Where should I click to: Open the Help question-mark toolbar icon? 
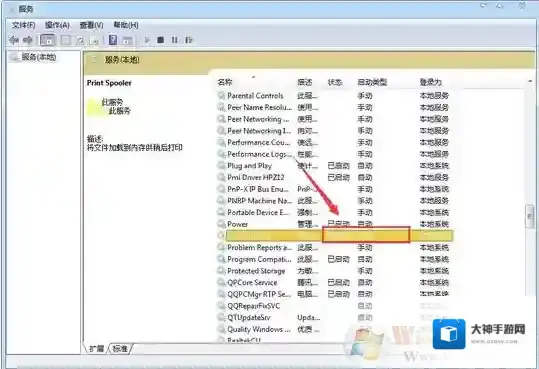coord(113,40)
